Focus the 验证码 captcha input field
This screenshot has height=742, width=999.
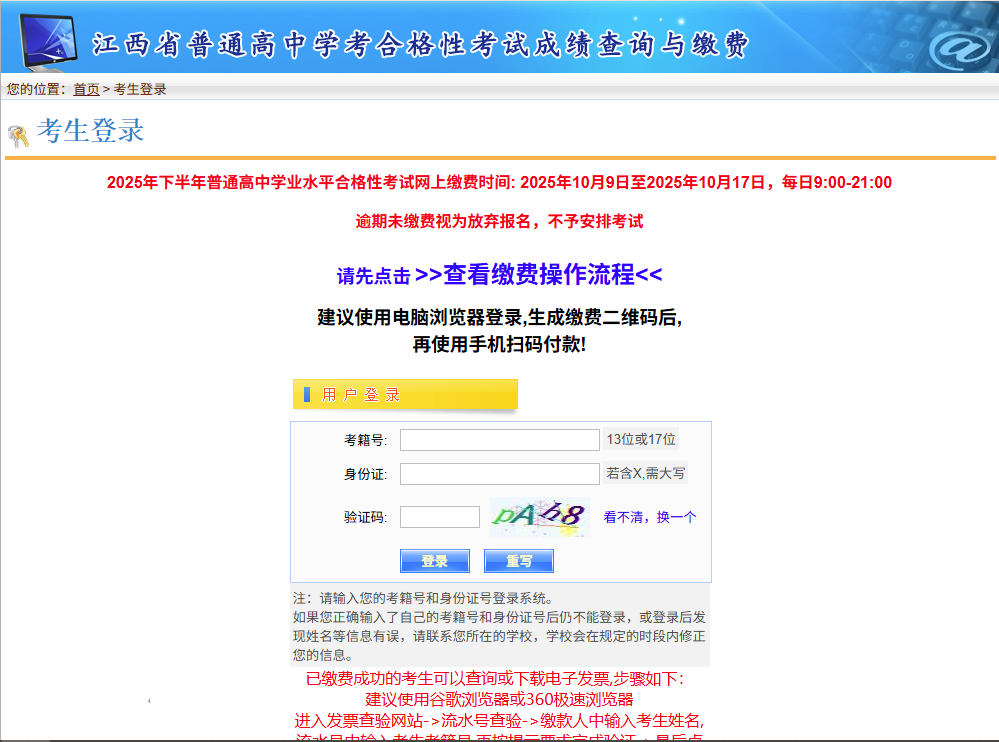pos(439,517)
